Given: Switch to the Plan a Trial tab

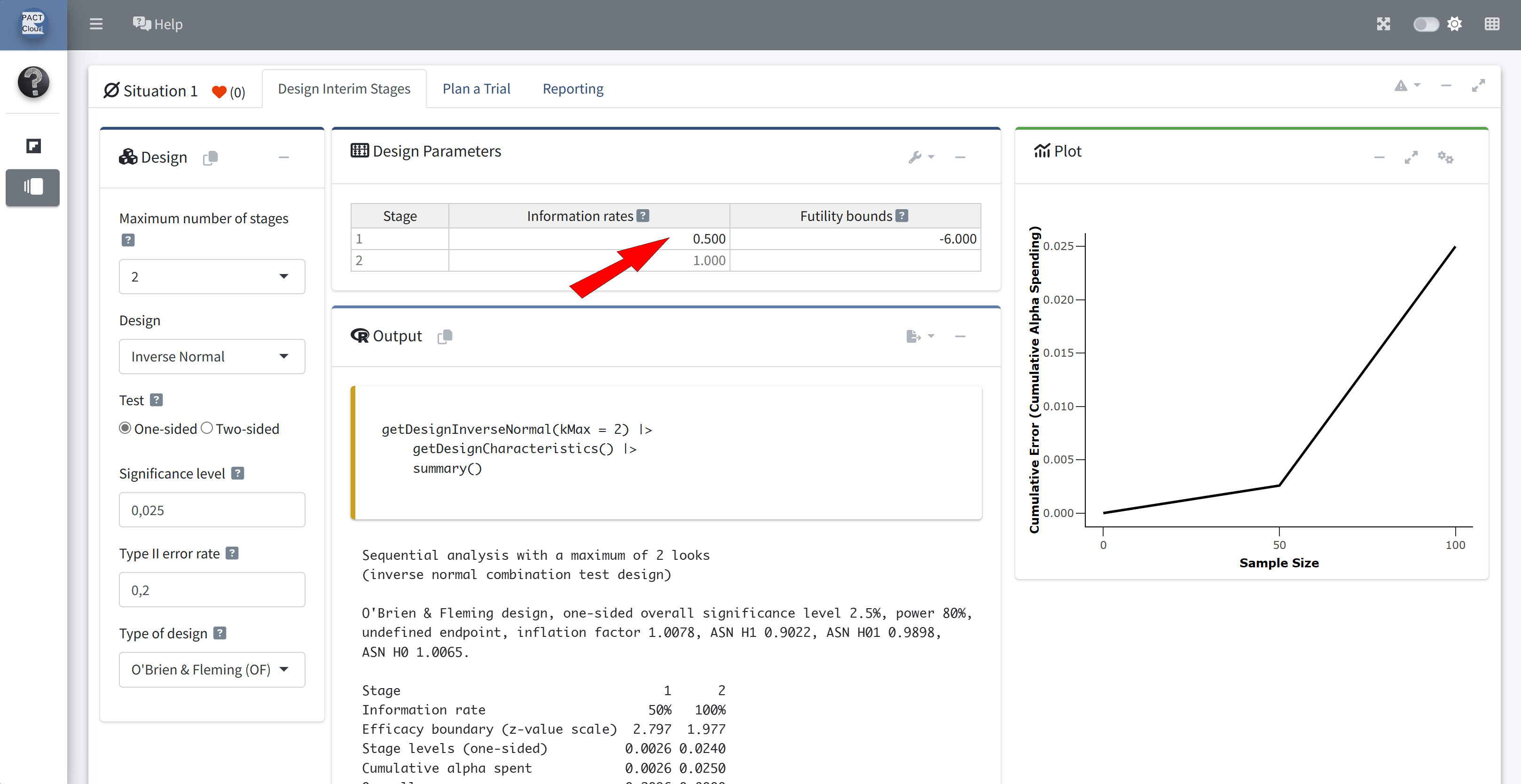Looking at the screenshot, I should click(476, 88).
